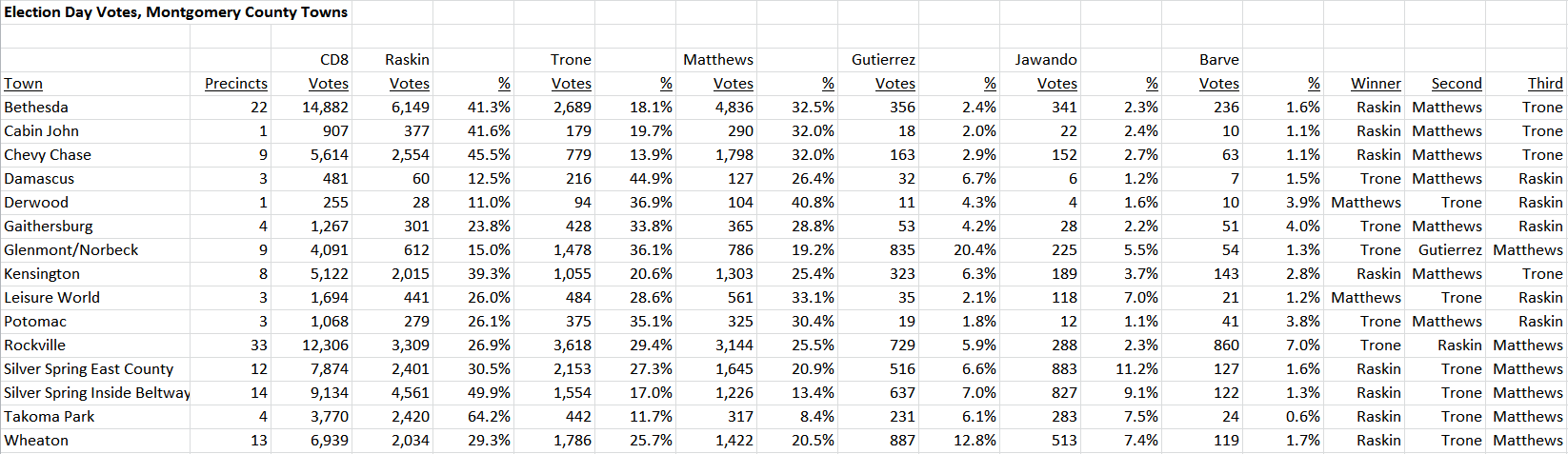Select Rockville CD8 votes cell 12,306
The image size is (1568, 454).
tap(312, 345)
